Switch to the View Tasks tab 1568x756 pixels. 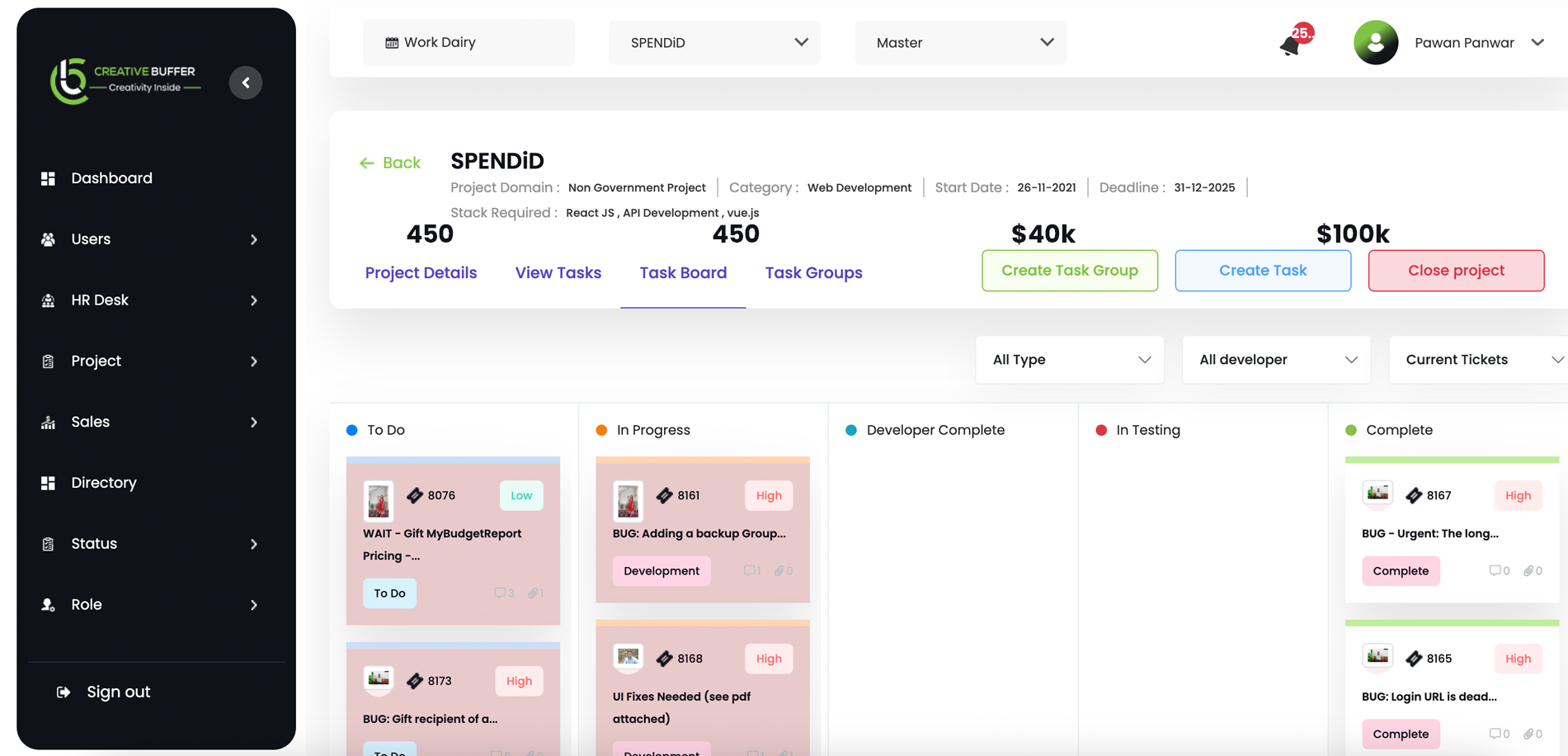coord(558,272)
